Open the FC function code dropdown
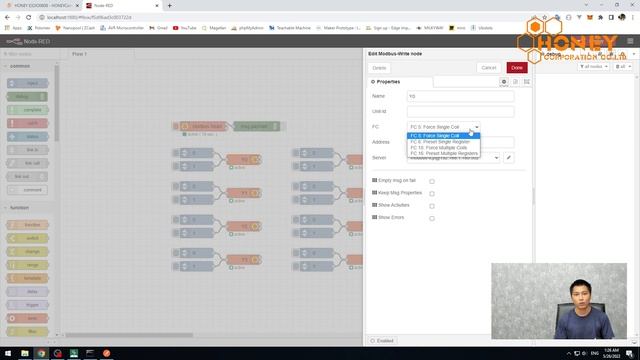Image resolution: width=640 pixels, height=360 pixels. point(443,127)
